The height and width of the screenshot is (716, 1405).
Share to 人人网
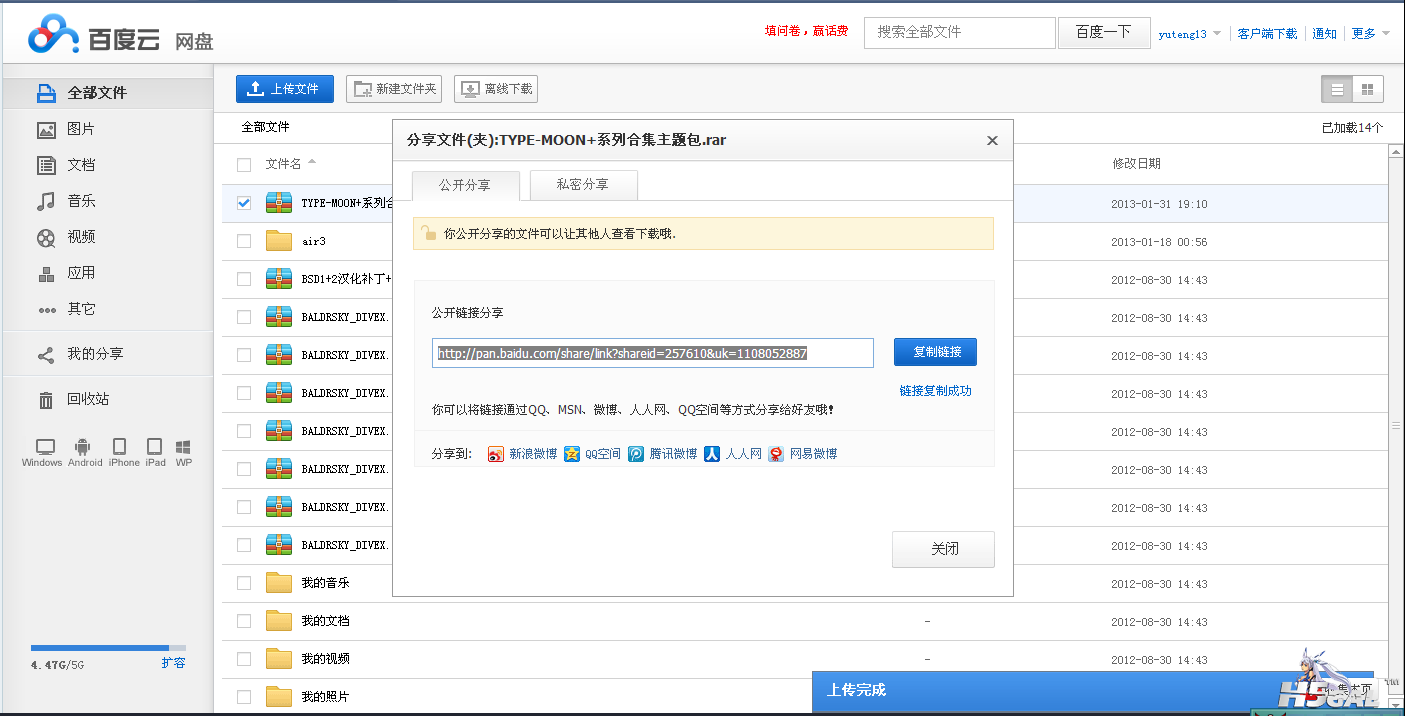(732, 454)
